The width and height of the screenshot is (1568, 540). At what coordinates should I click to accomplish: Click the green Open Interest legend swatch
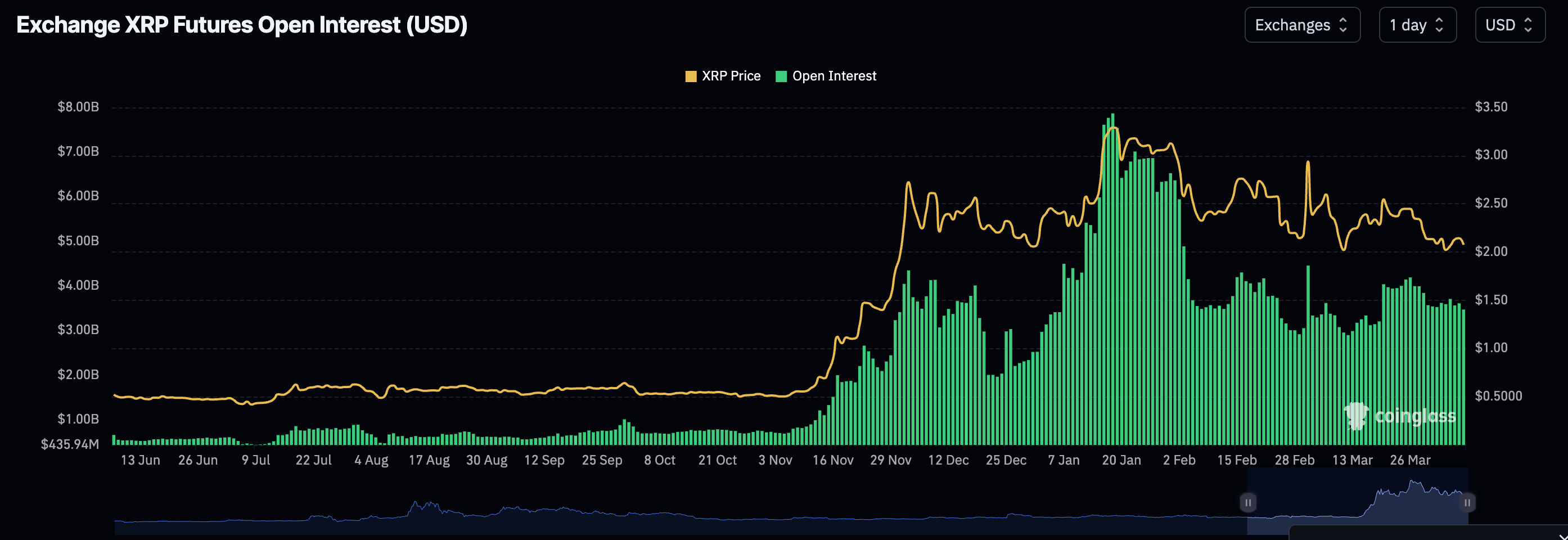[781, 76]
